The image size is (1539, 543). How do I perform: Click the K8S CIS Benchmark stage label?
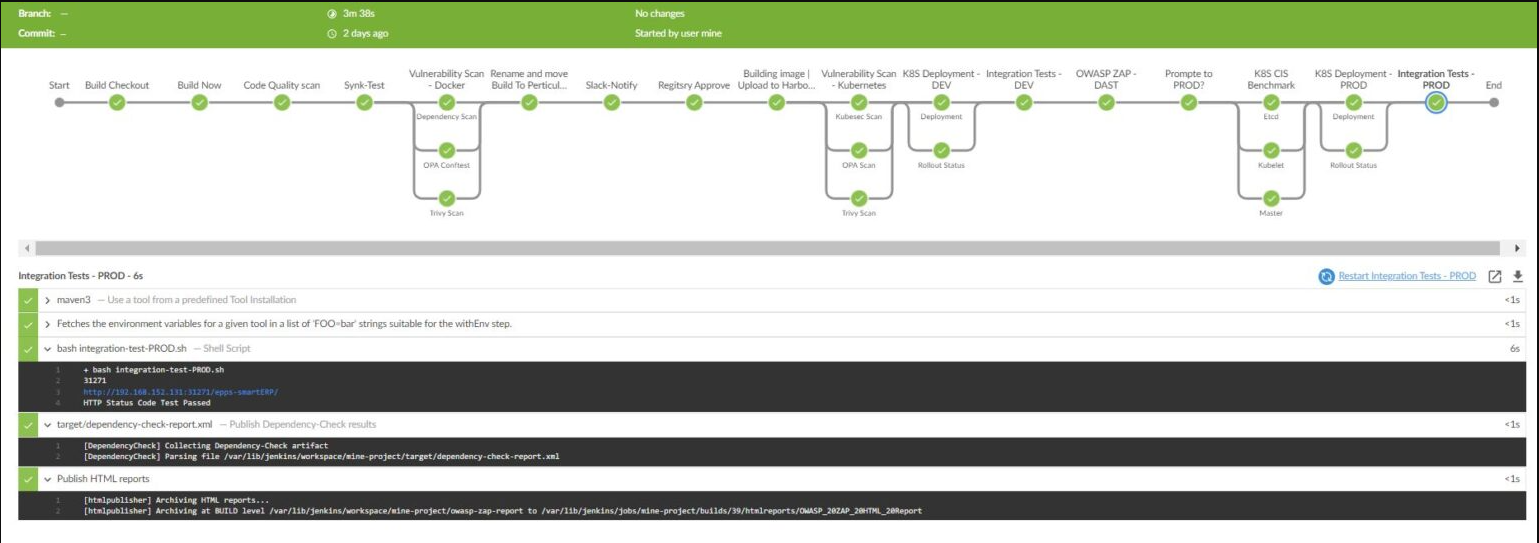point(1271,79)
